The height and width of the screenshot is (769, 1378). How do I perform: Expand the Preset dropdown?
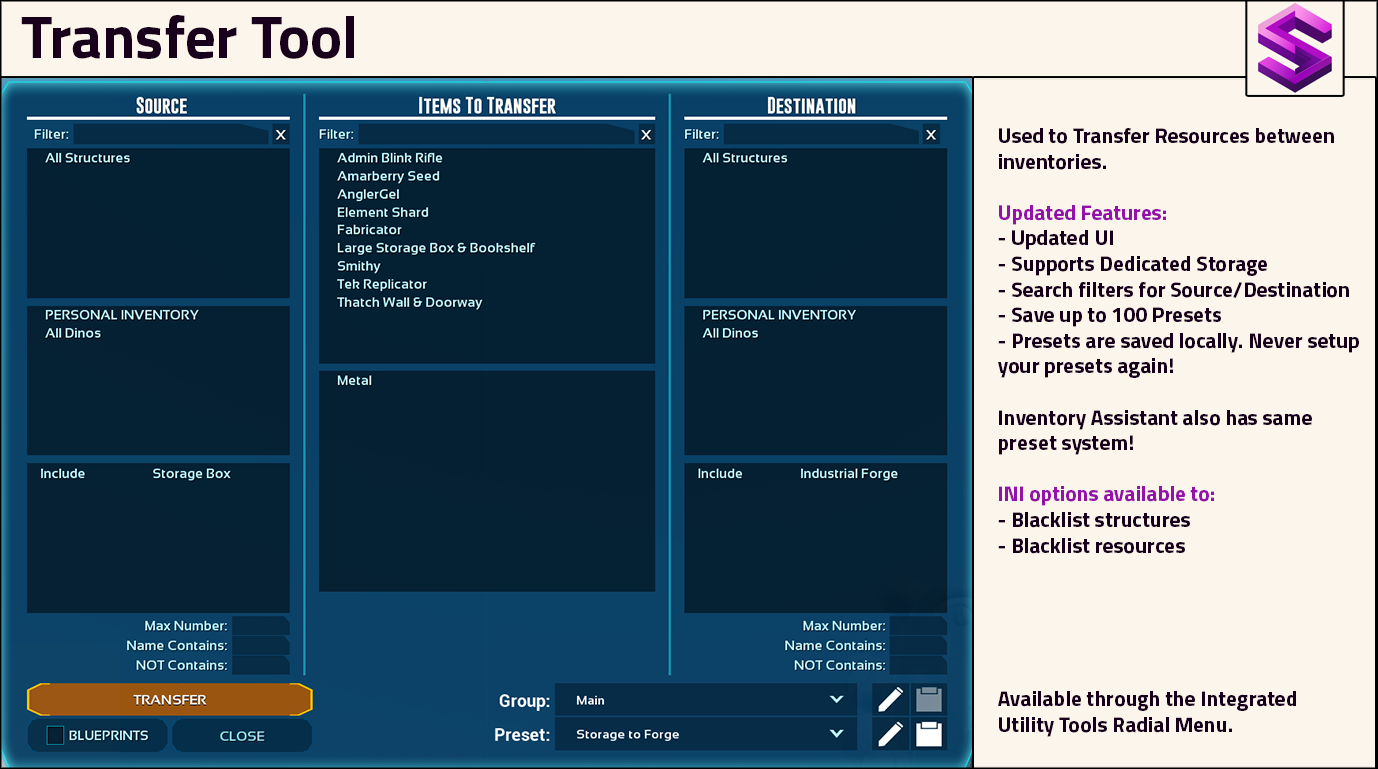pyautogui.click(x=705, y=734)
